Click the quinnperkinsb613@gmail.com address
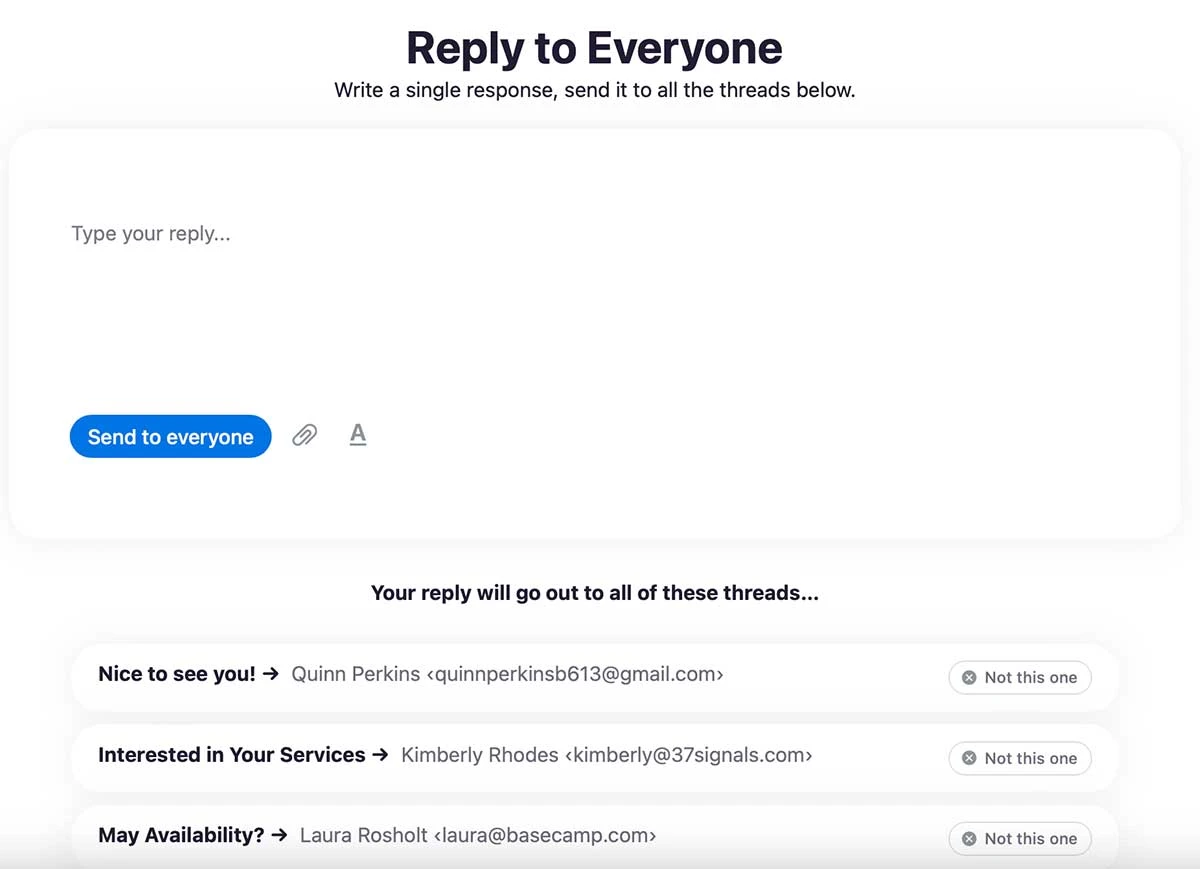 click(x=575, y=675)
